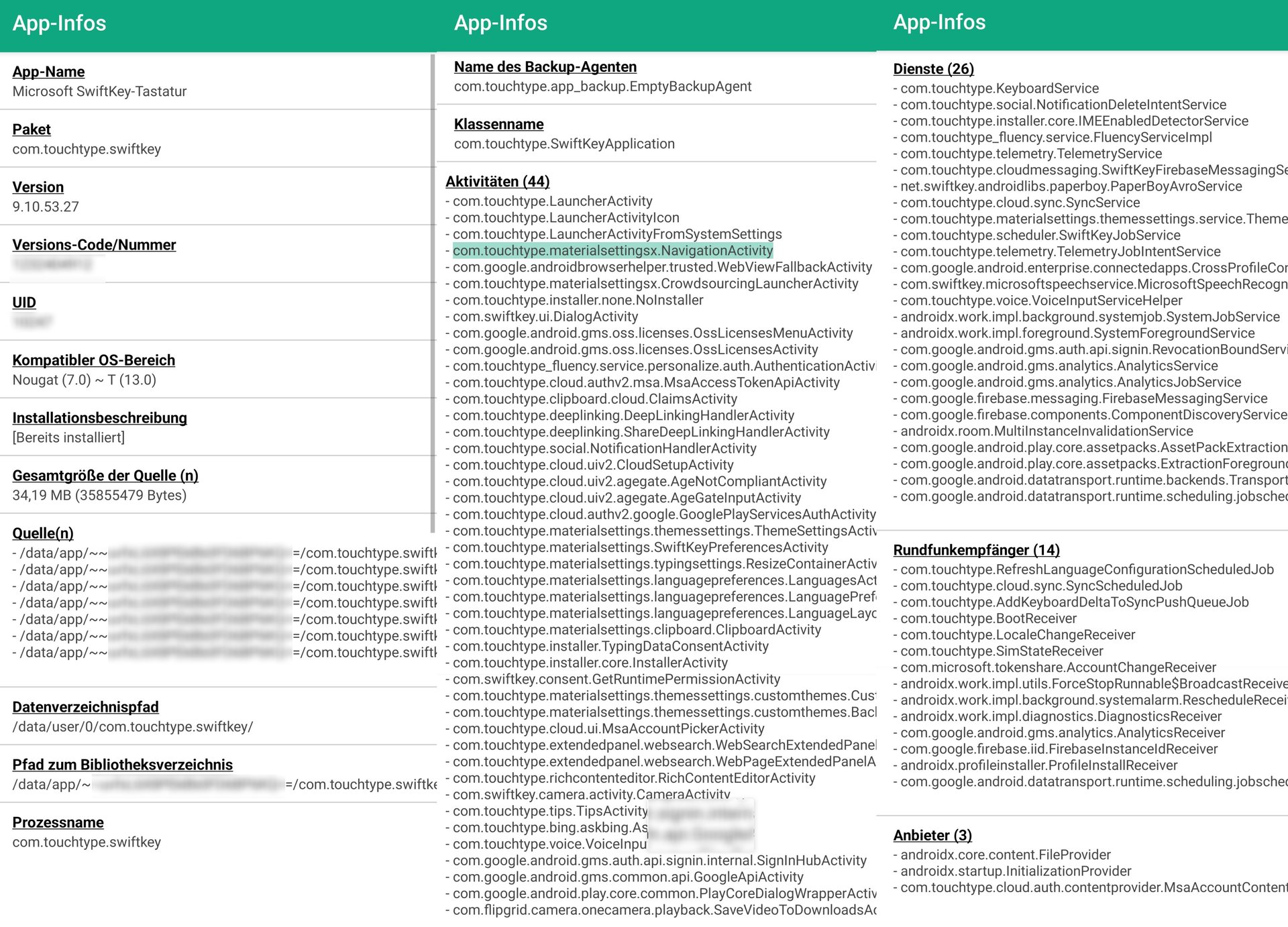Expand the Dienste (26) section heading
Image resolution: width=1288 pixels, height=927 pixels.
pyautogui.click(x=933, y=69)
